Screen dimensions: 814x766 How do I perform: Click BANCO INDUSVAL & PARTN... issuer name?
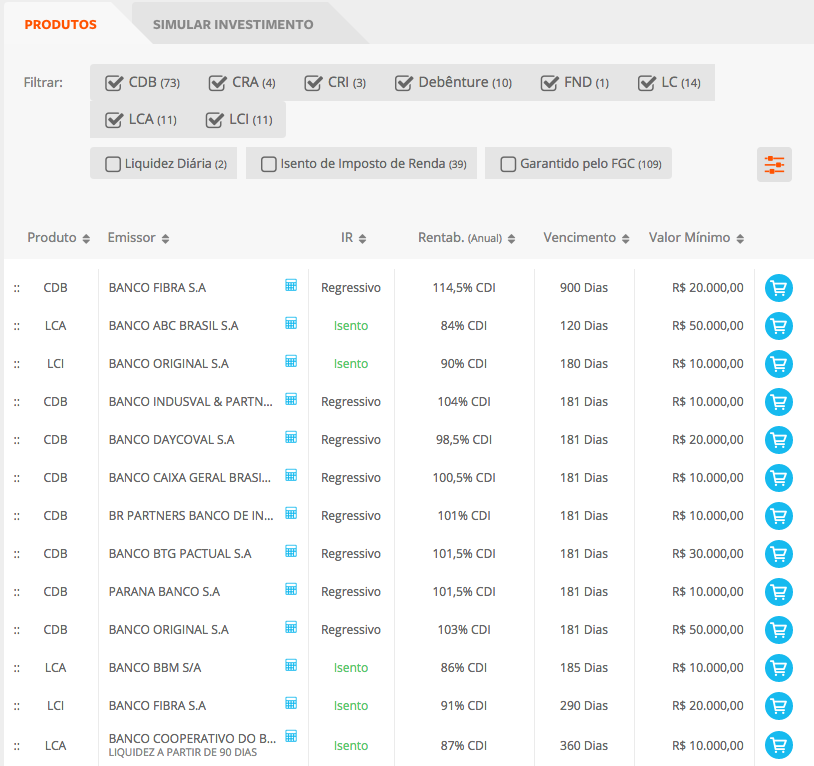190,402
